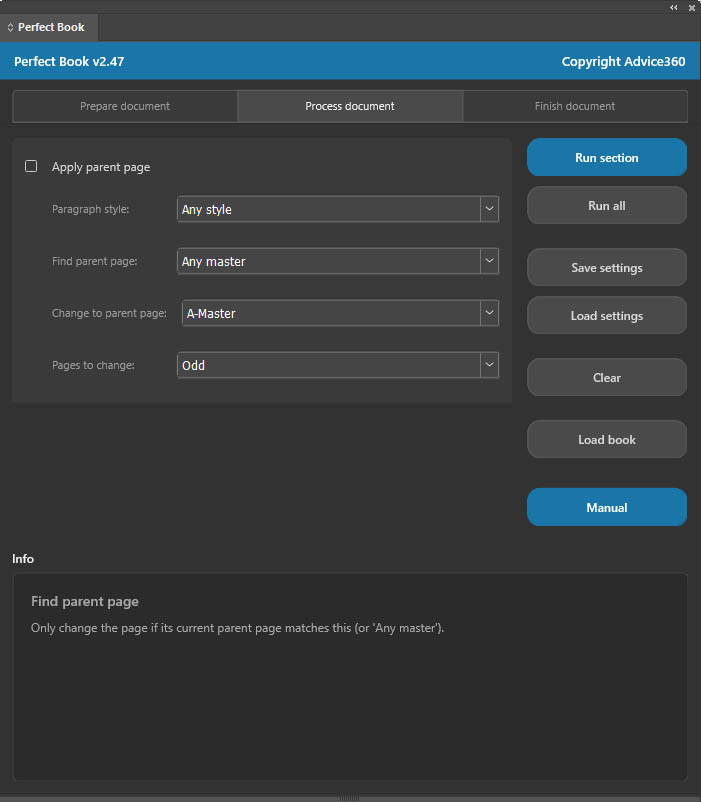Click the Find parent page field label
The height and width of the screenshot is (802, 701).
point(95,261)
